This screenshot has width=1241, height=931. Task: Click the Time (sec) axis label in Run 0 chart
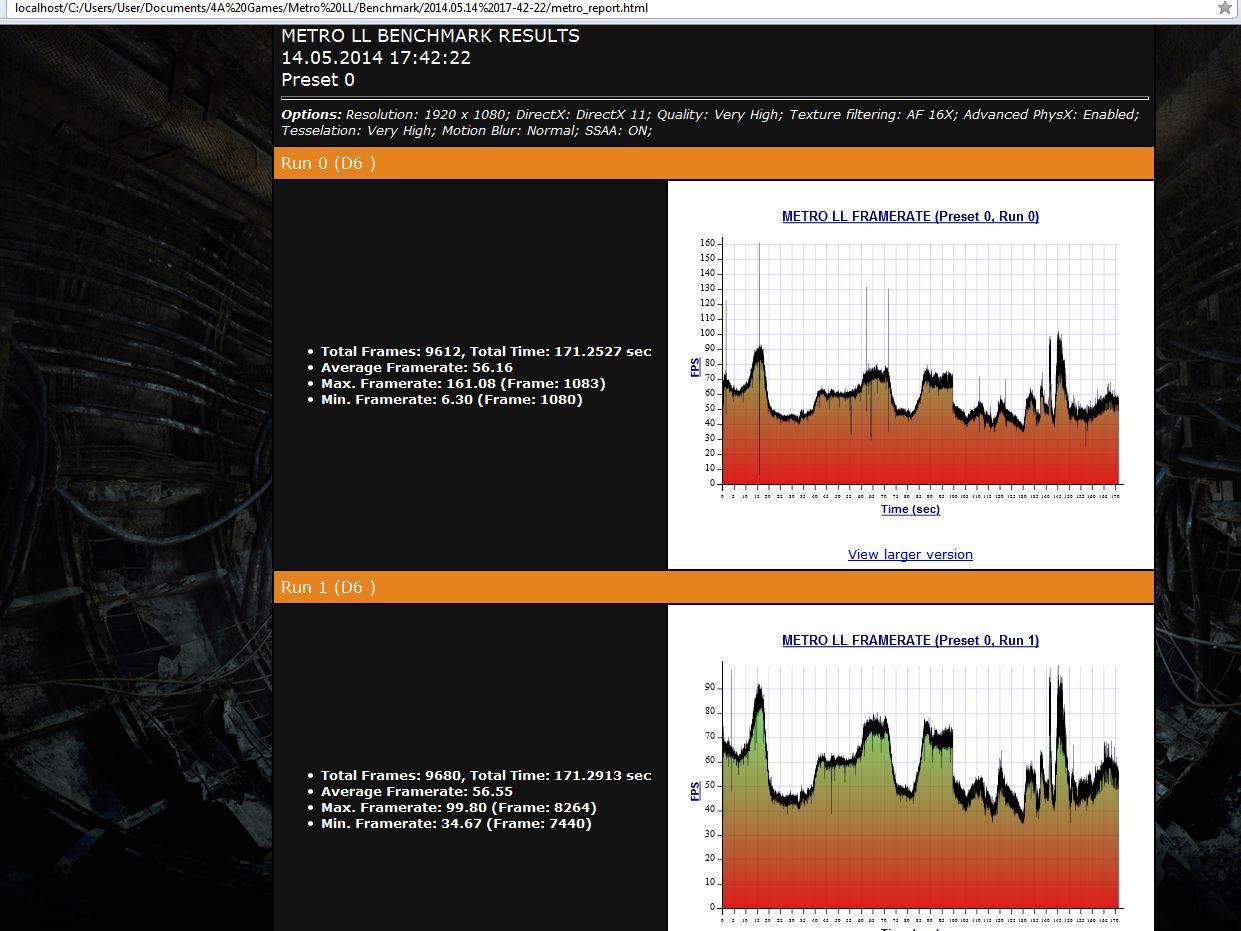(910, 509)
